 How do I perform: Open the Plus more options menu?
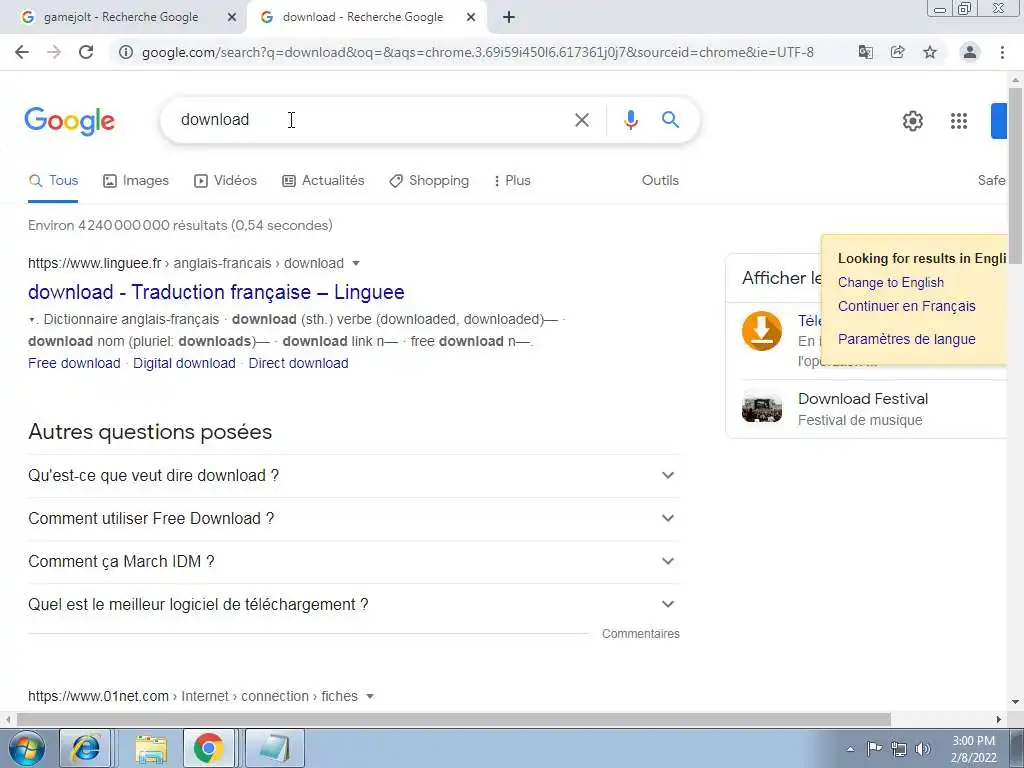coord(513,181)
